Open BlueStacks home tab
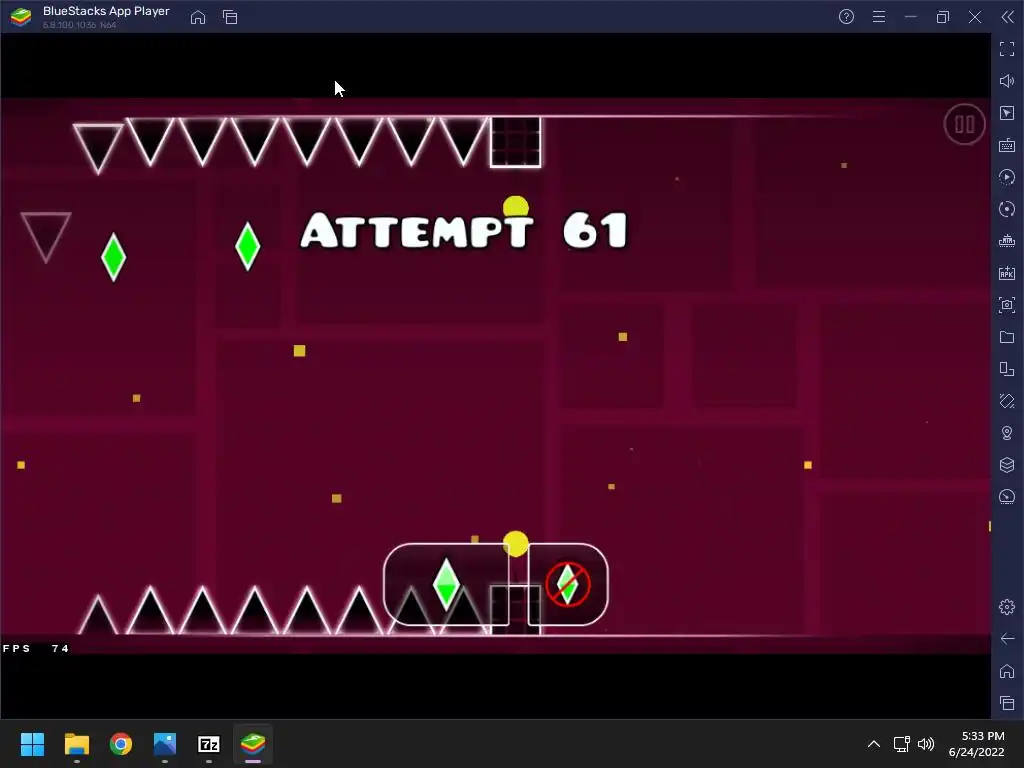The image size is (1024, 768). pos(198,17)
